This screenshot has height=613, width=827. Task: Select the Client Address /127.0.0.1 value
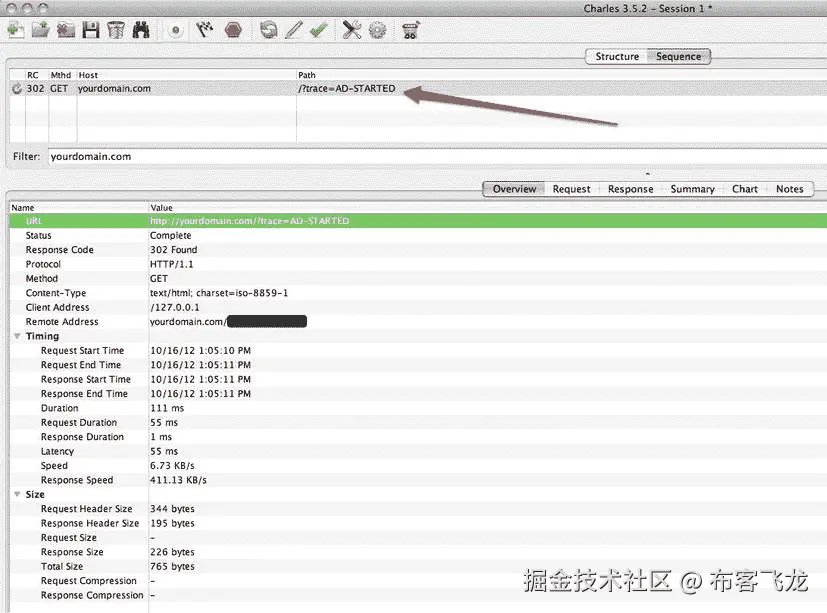[x=175, y=307]
